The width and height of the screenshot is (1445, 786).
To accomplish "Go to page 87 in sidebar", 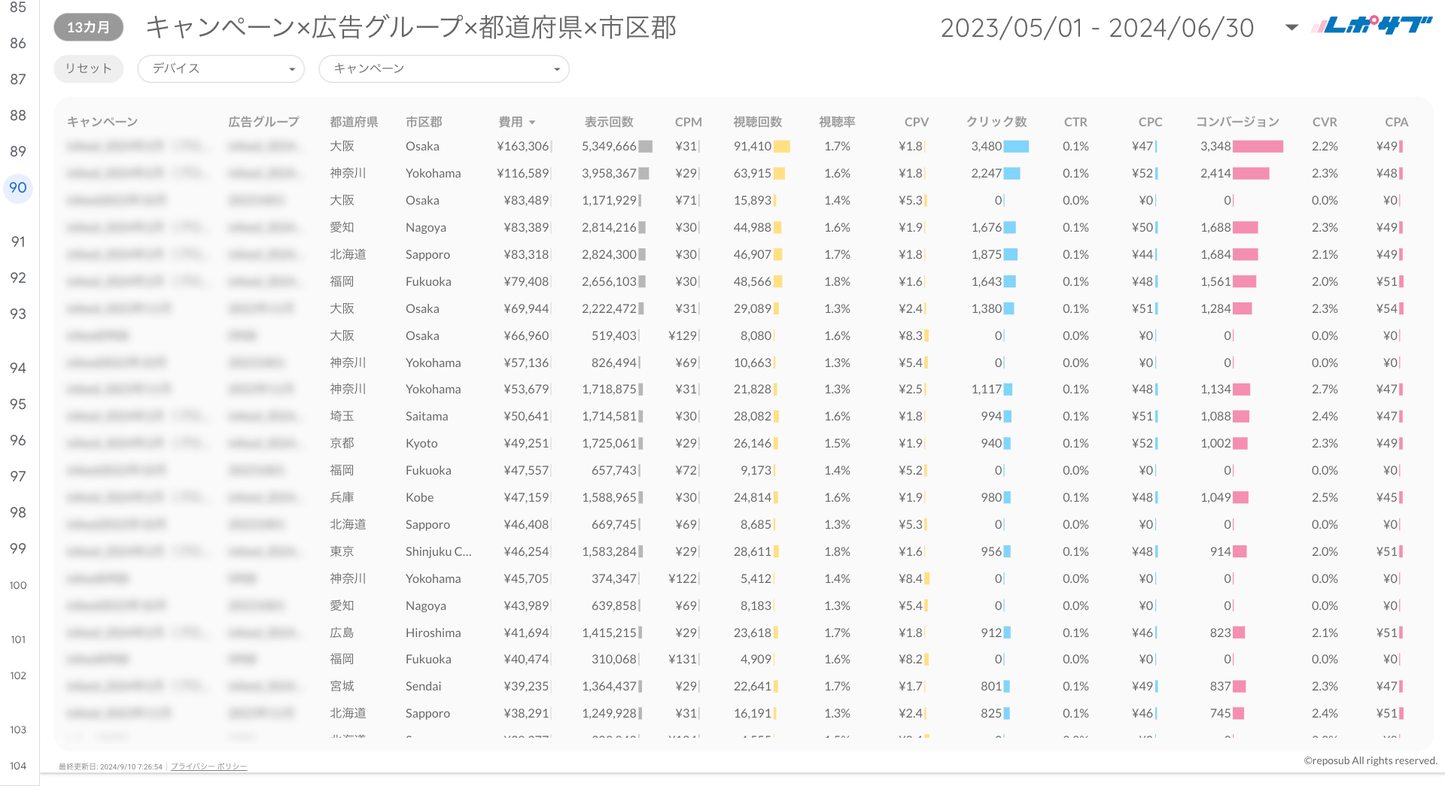I will 18,79.
